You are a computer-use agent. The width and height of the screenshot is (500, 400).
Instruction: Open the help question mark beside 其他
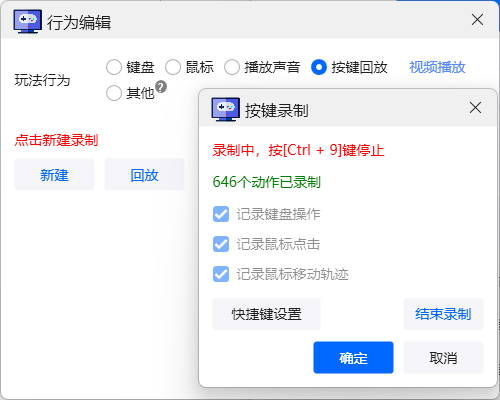point(161,87)
